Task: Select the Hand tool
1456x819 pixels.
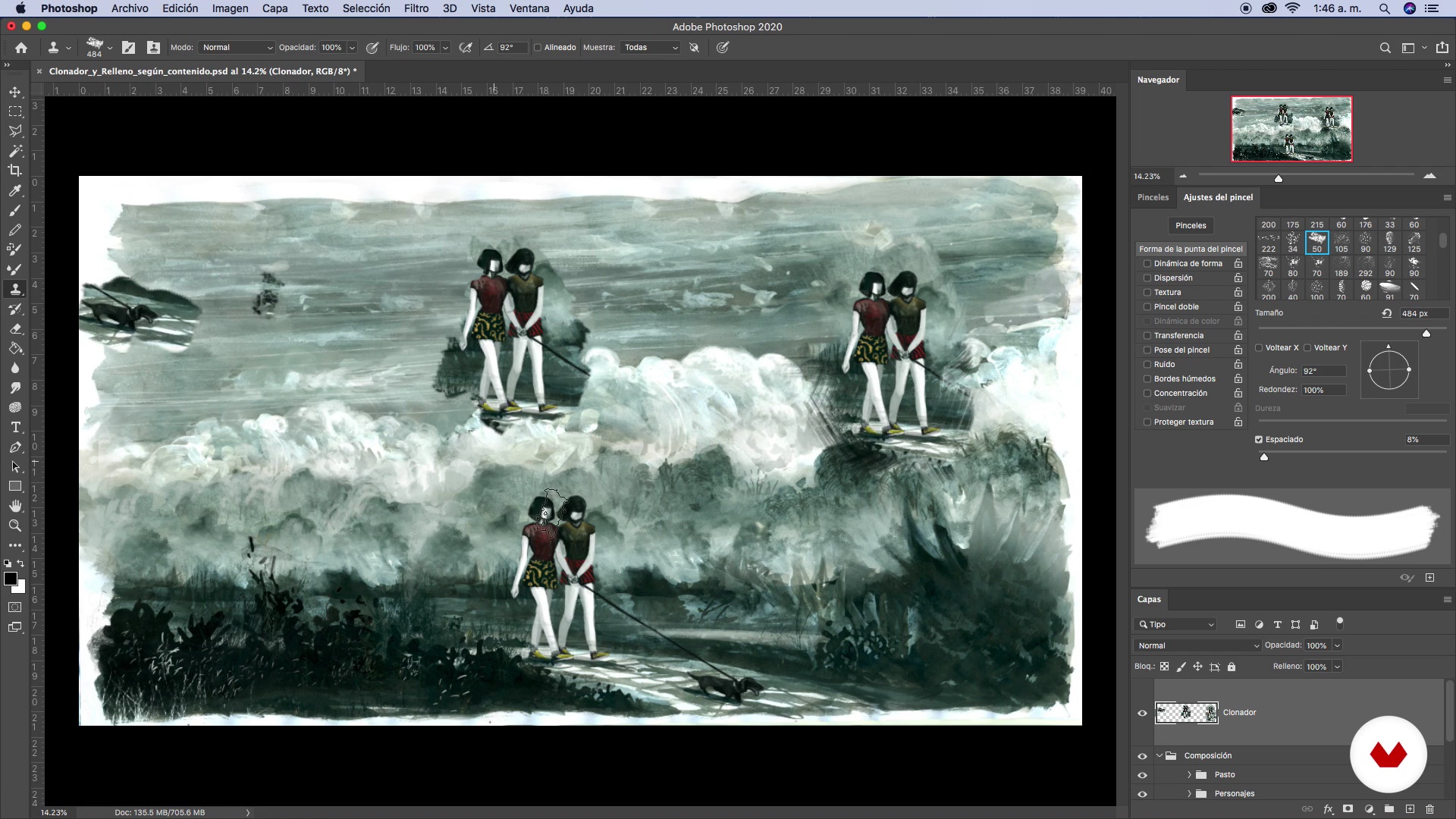Action: (15, 506)
